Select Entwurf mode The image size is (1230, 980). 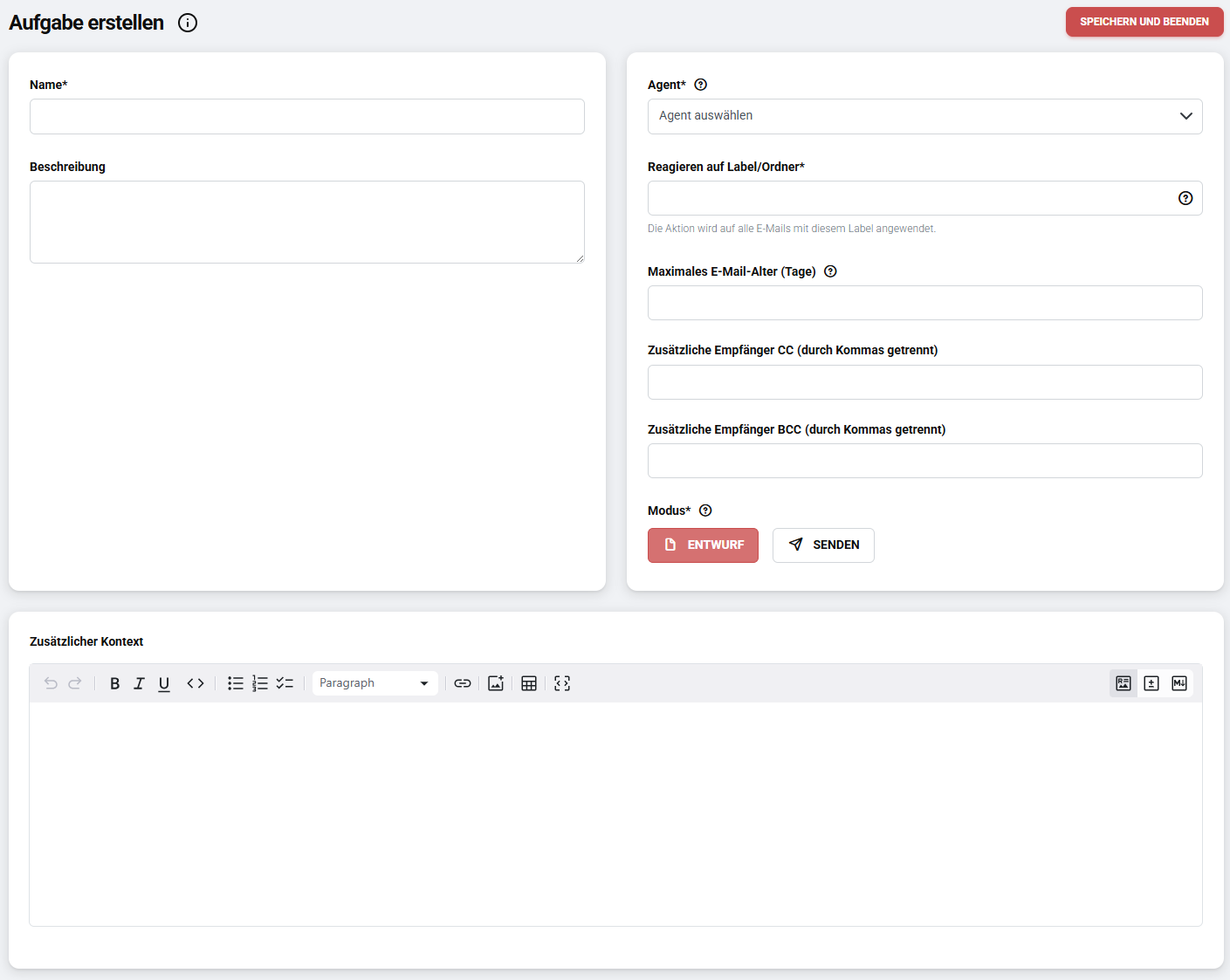click(x=703, y=545)
